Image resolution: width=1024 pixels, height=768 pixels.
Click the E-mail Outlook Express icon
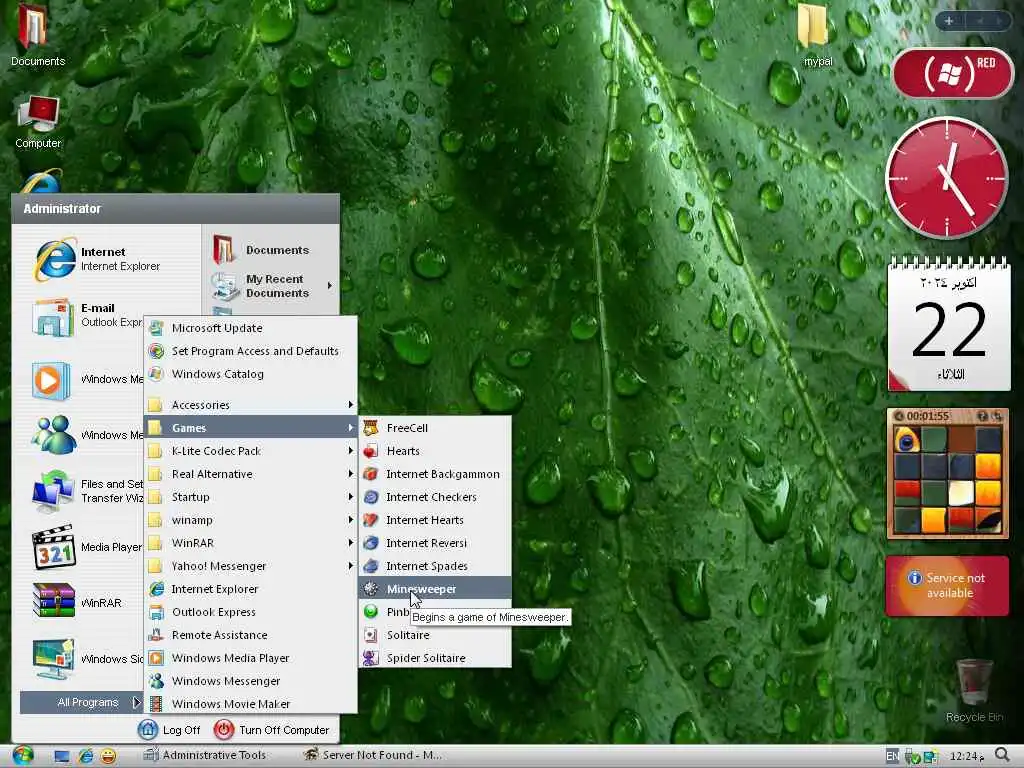53,317
